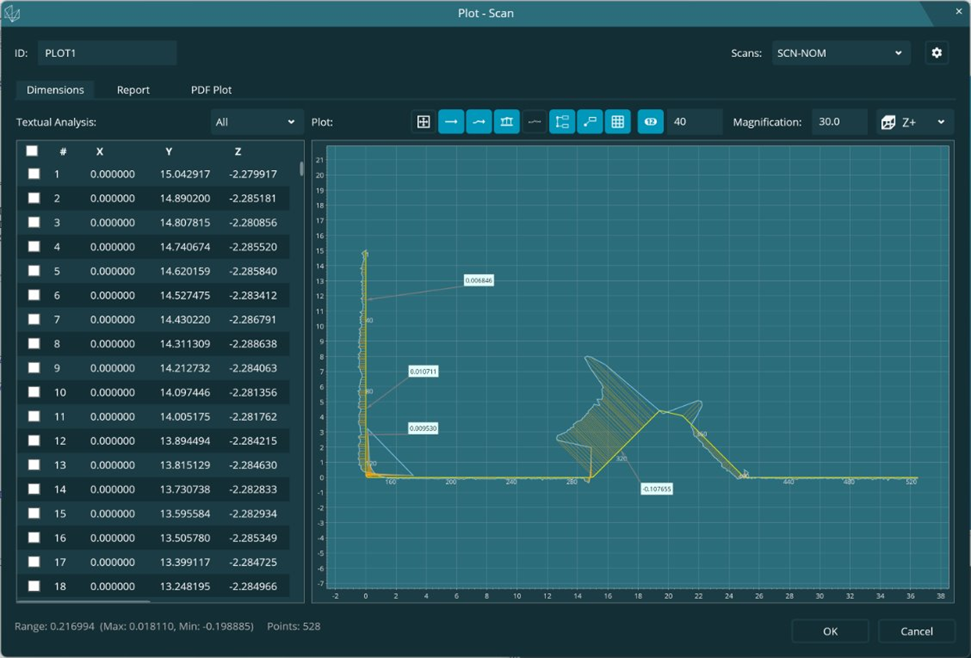
Task: Toggle the point count visibility badge
Action: coord(649,121)
